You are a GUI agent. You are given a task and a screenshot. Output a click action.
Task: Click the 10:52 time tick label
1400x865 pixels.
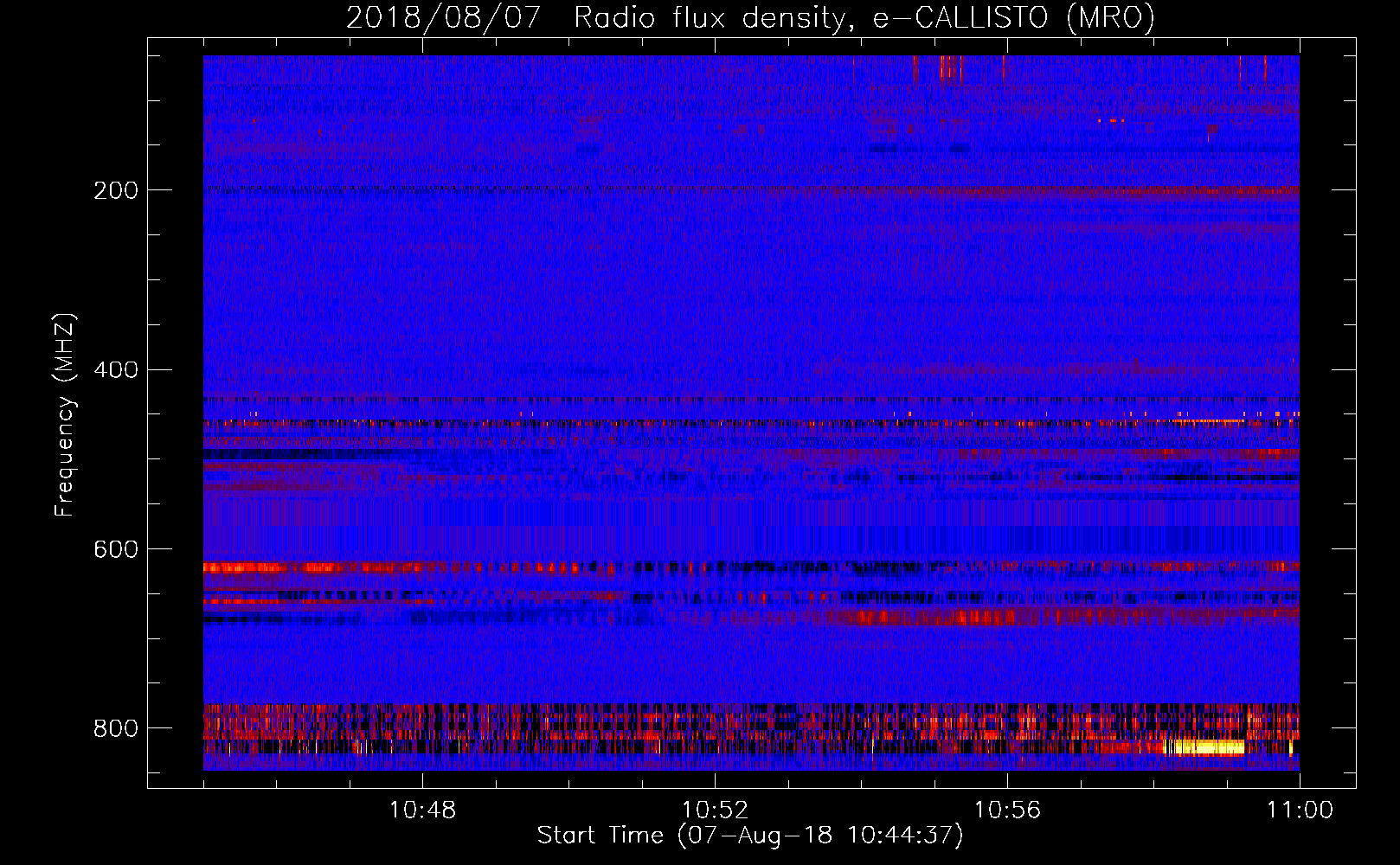click(x=715, y=811)
